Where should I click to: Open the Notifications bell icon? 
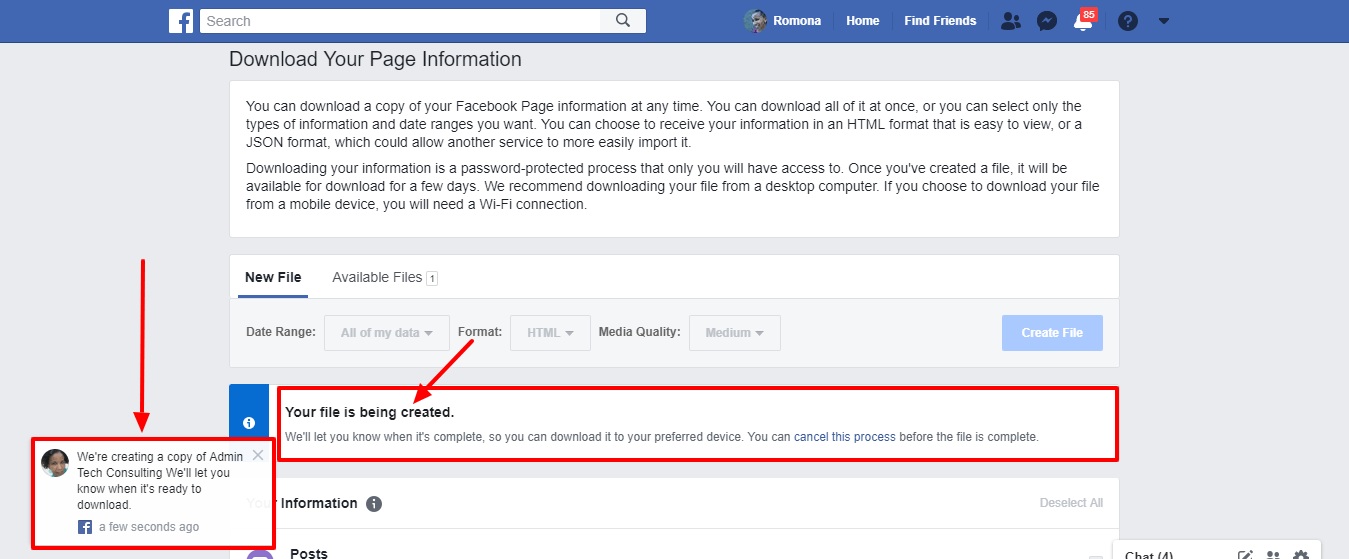tap(1082, 22)
